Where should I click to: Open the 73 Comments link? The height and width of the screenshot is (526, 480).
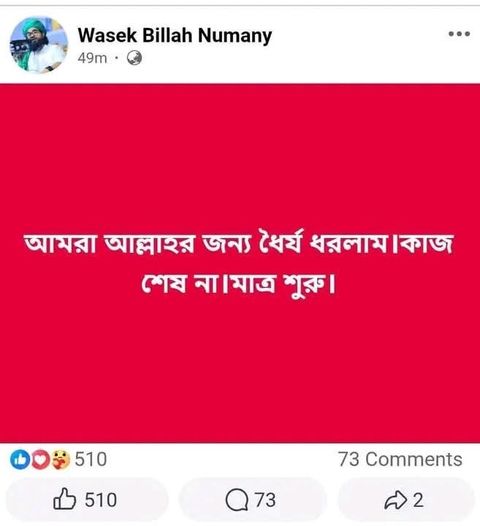coord(400,459)
